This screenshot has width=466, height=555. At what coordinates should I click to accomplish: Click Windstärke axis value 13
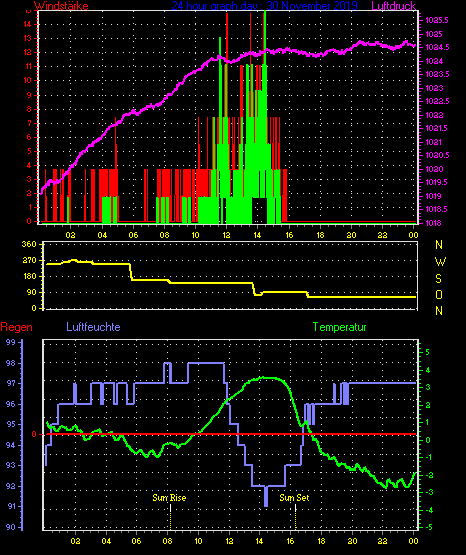click(27, 38)
